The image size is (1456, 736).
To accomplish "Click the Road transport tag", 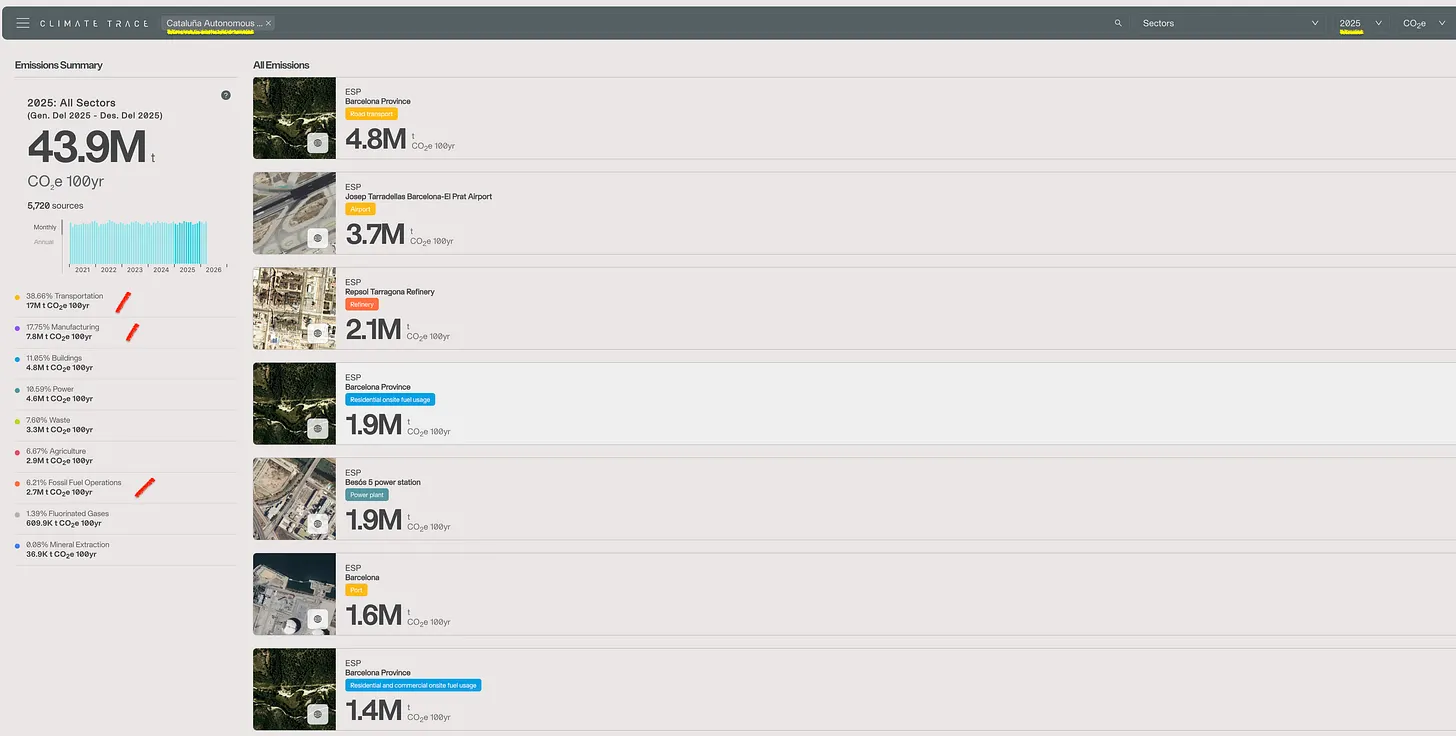I will click(371, 114).
